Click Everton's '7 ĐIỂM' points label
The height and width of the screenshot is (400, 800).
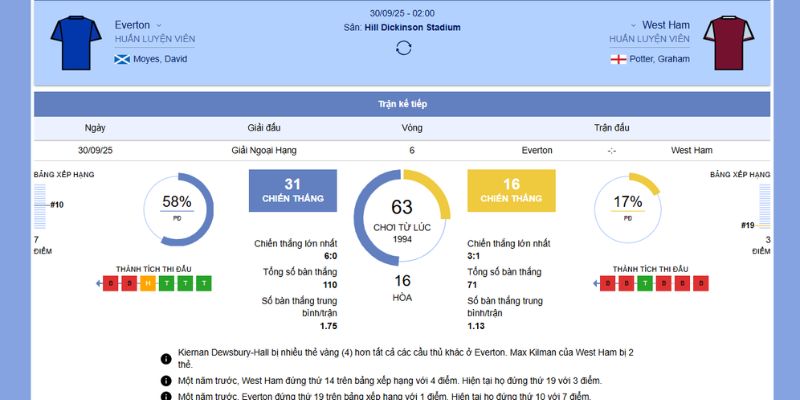point(43,245)
